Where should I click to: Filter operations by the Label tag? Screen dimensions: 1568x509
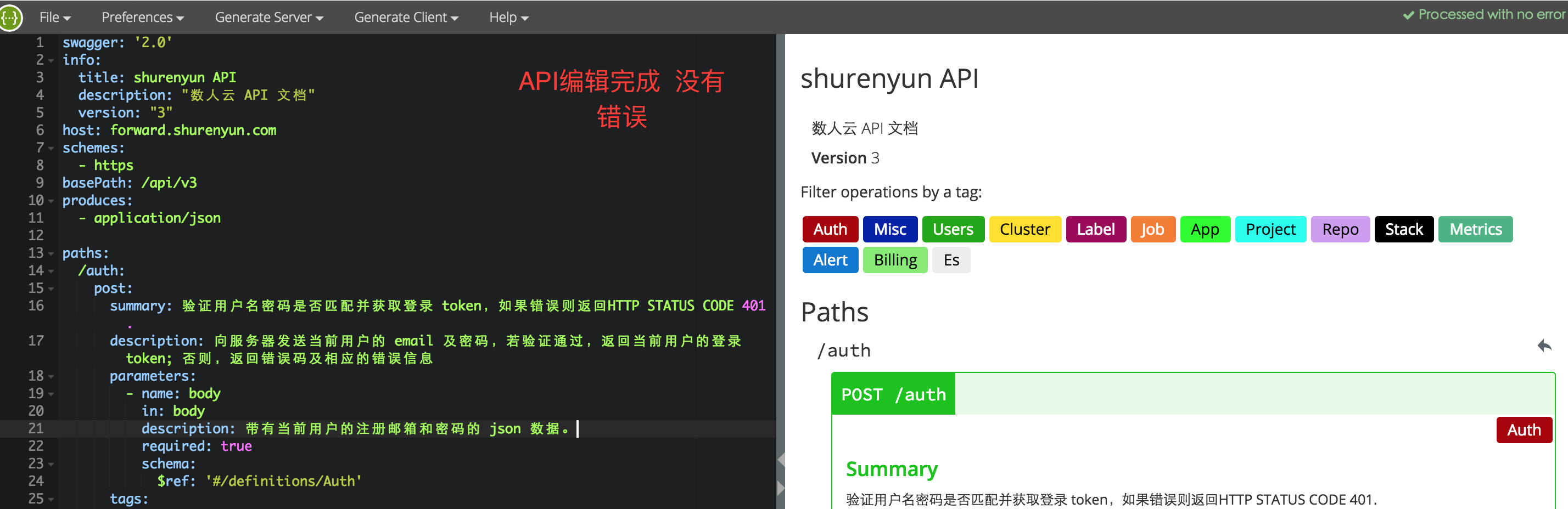click(x=1096, y=229)
